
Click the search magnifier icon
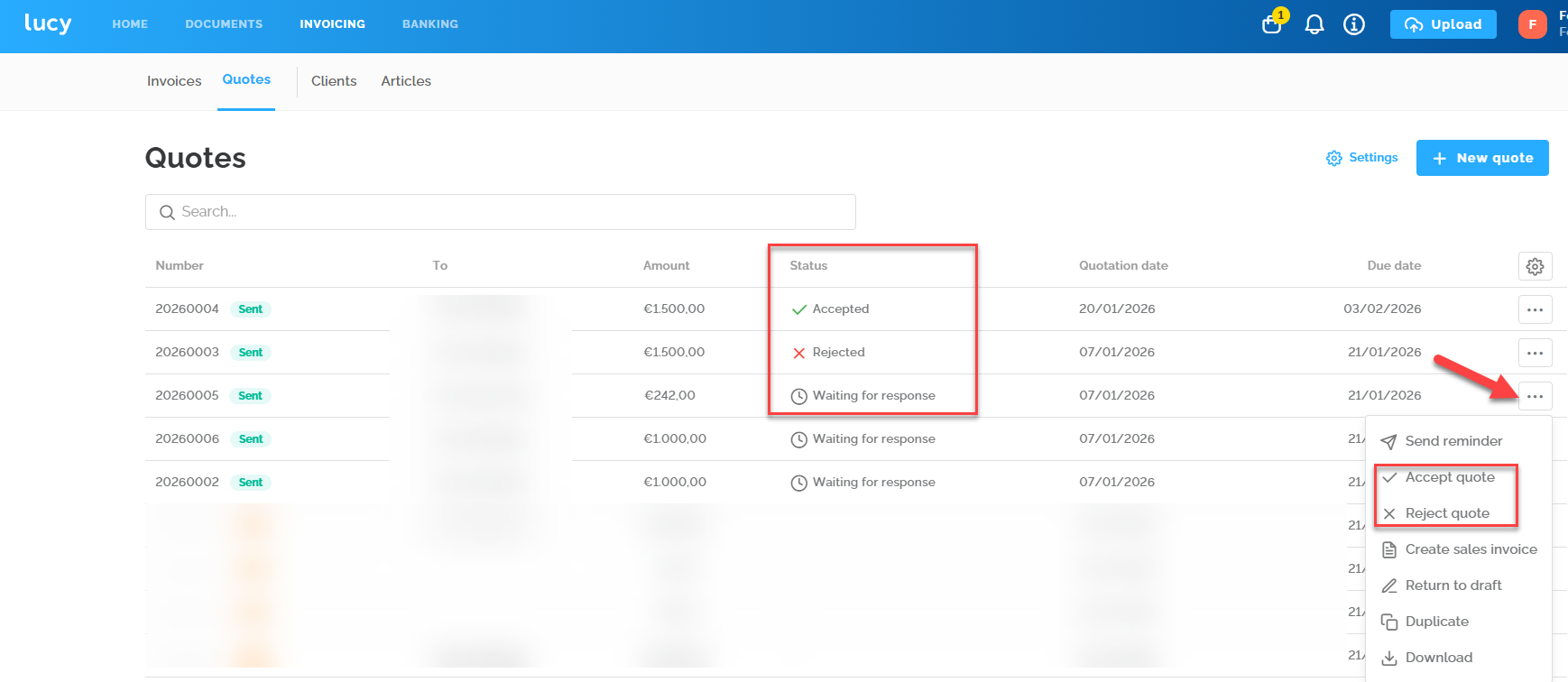coord(167,212)
